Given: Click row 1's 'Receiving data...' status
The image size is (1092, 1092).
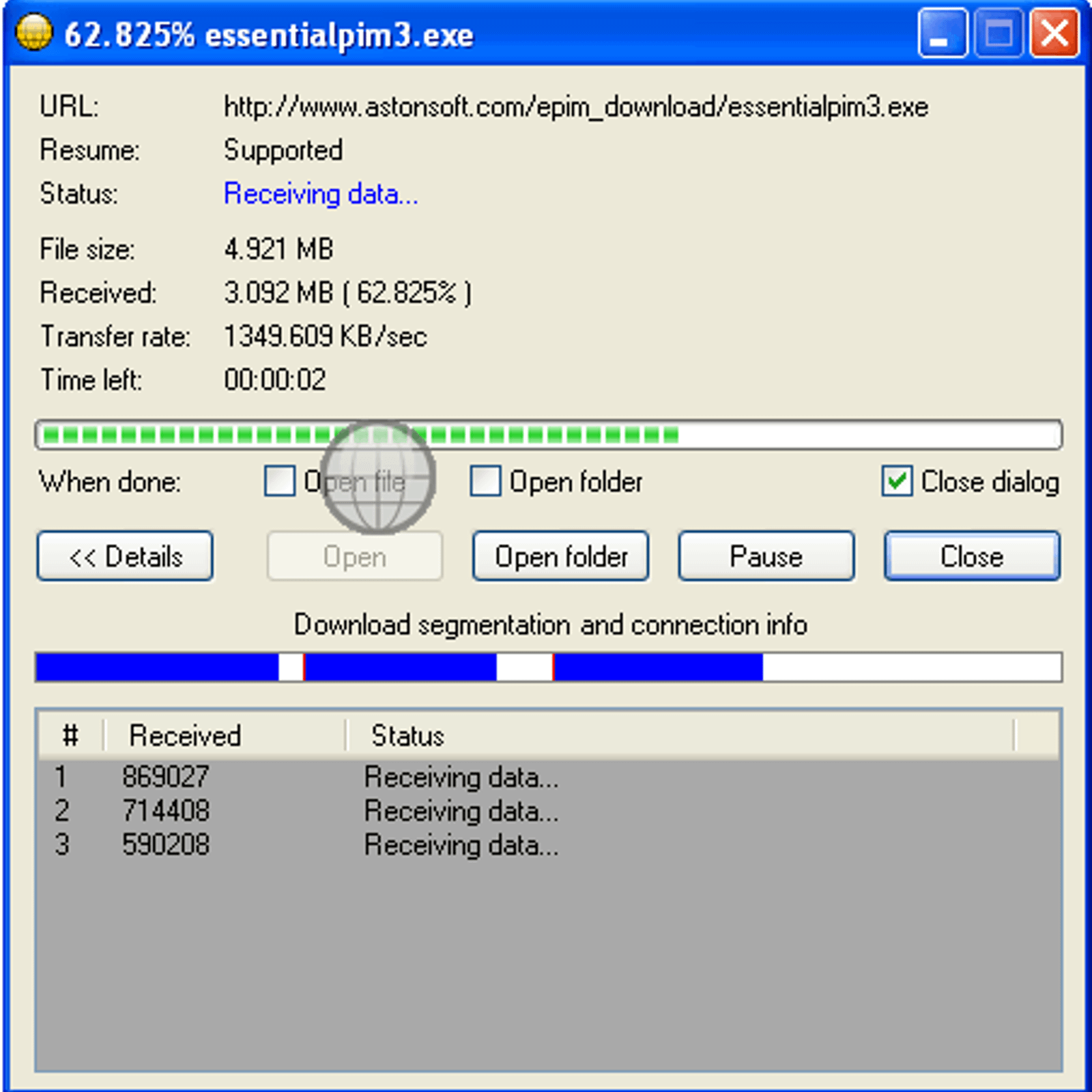Looking at the screenshot, I should (x=461, y=777).
